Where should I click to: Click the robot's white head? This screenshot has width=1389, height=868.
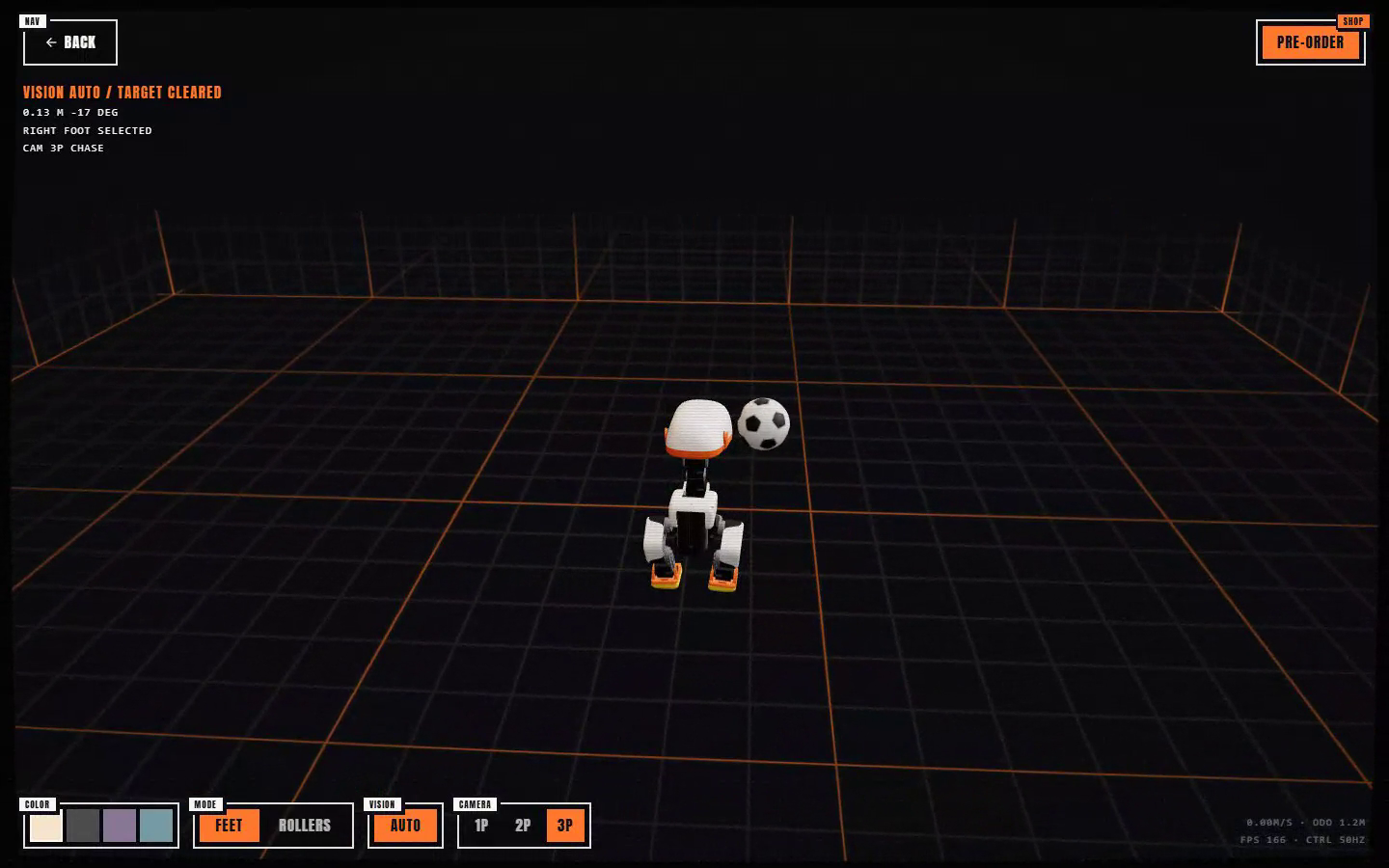[x=698, y=427]
